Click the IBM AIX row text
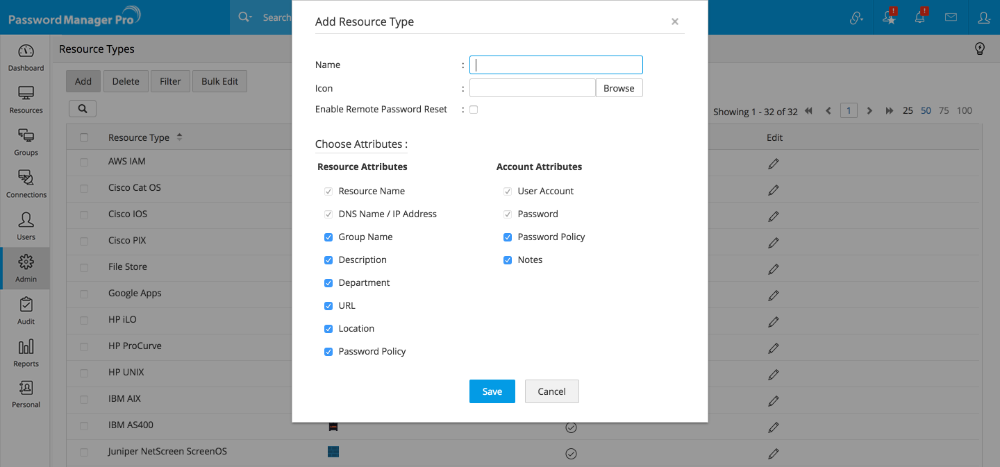The height and width of the screenshot is (467, 1000). point(124,399)
